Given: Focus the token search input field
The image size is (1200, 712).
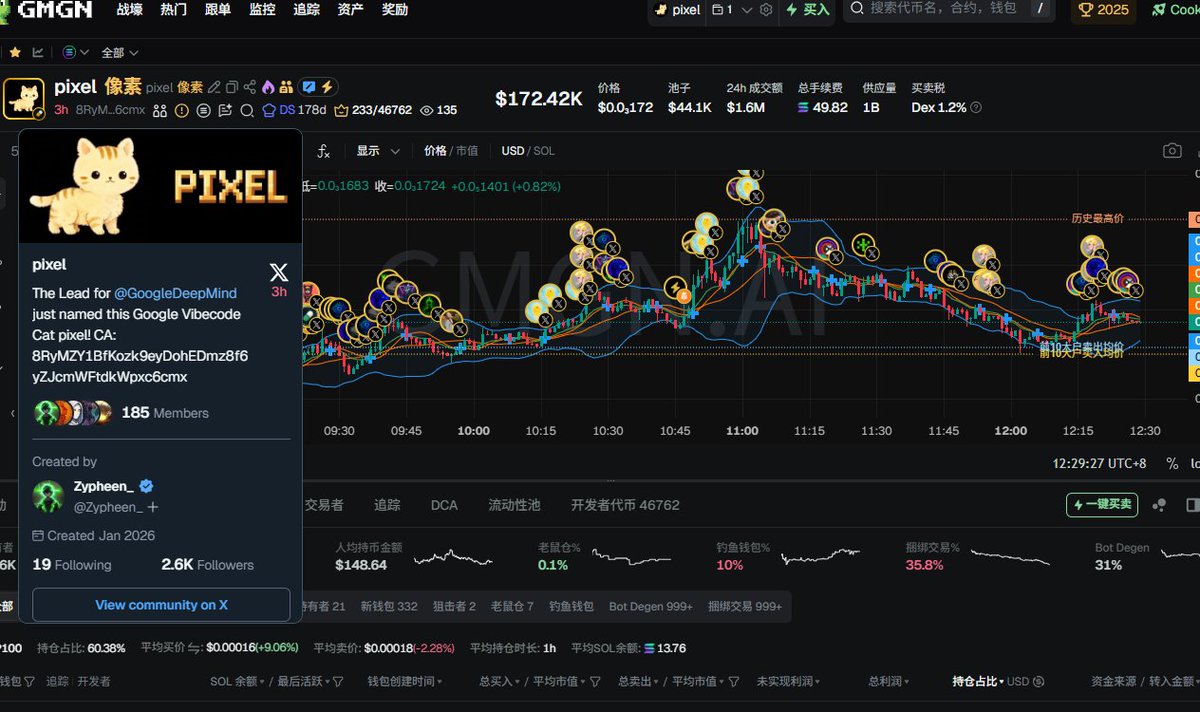Looking at the screenshot, I should (x=947, y=9).
